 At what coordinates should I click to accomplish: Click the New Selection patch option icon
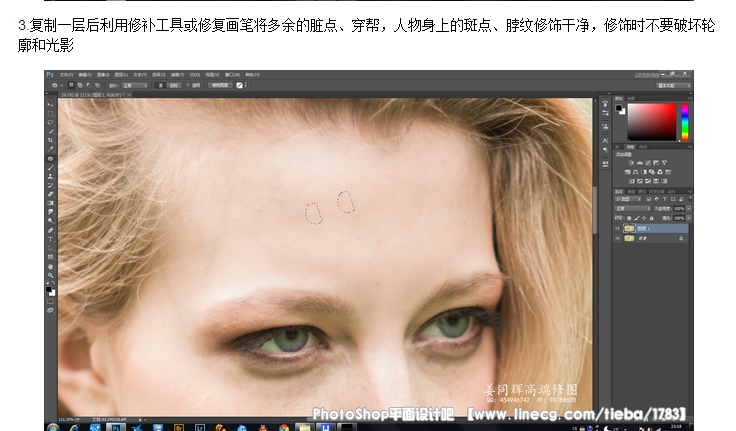click(71, 85)
